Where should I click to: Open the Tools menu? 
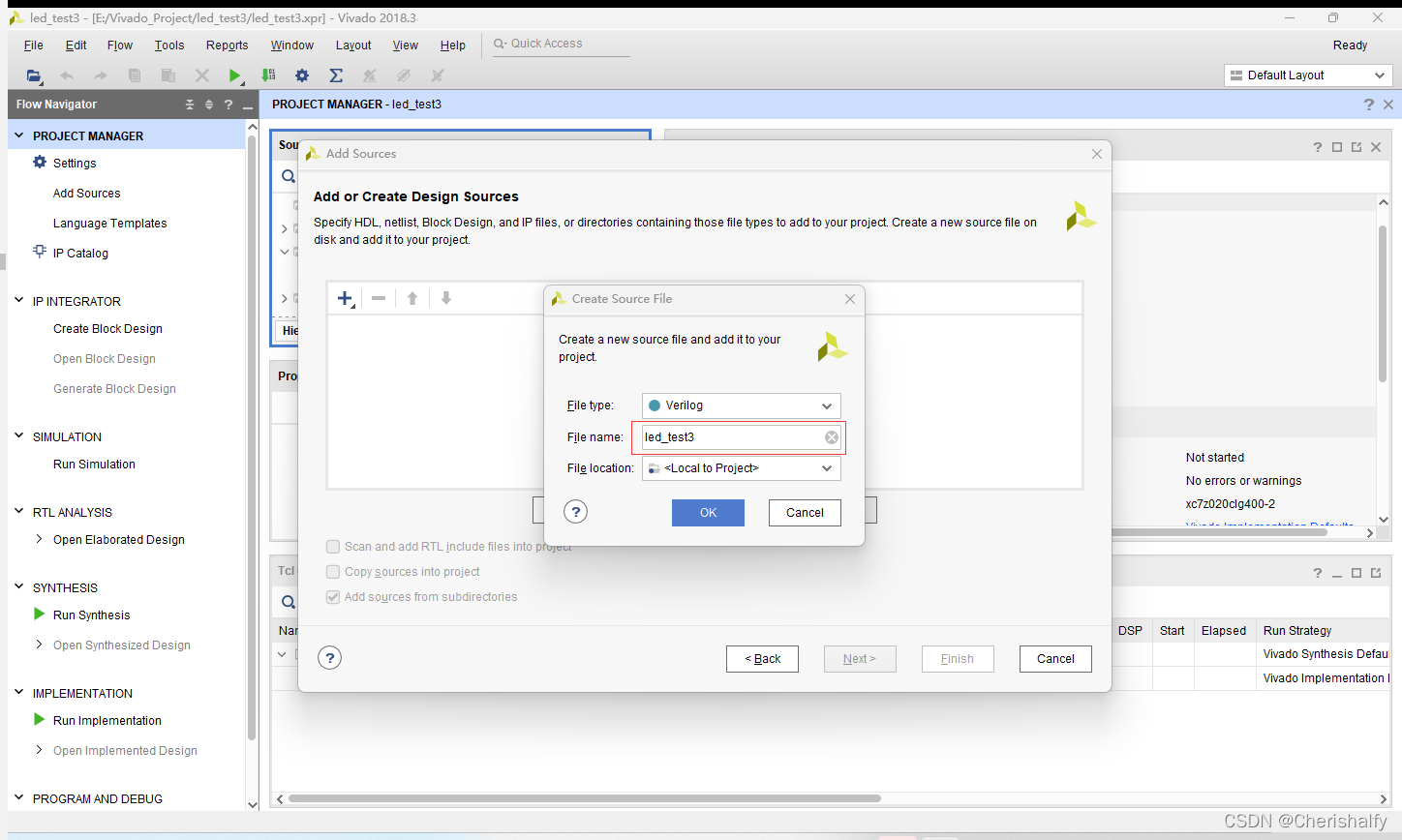click(x=169, y=45)
